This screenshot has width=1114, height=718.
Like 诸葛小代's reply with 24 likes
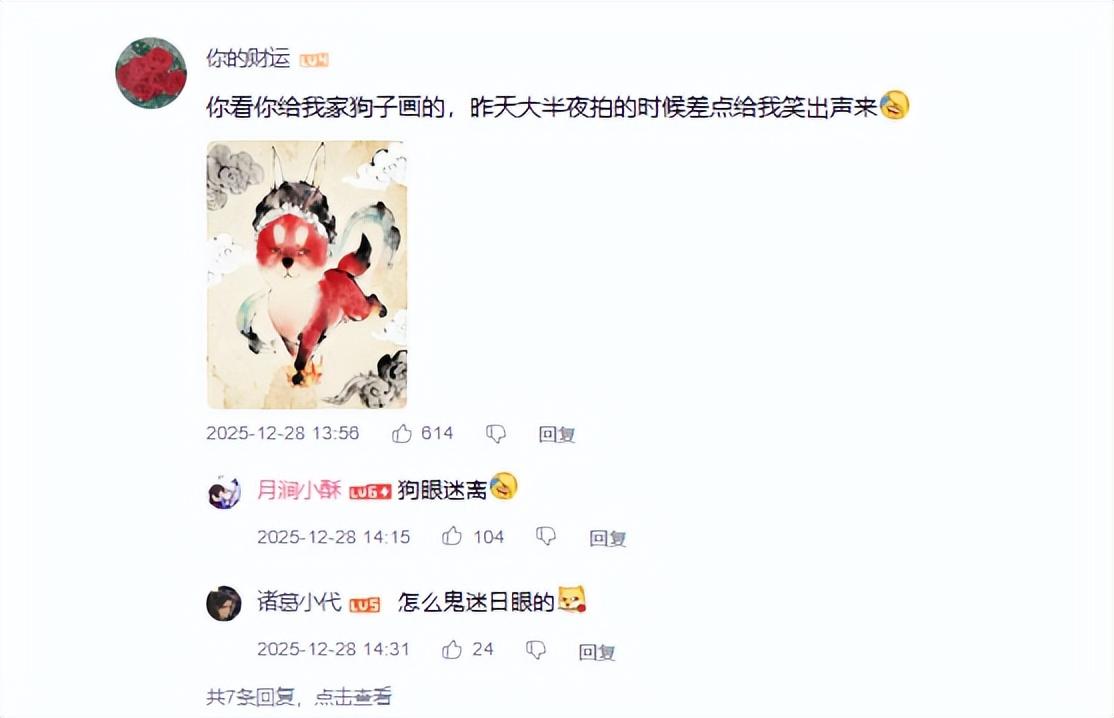452,649
